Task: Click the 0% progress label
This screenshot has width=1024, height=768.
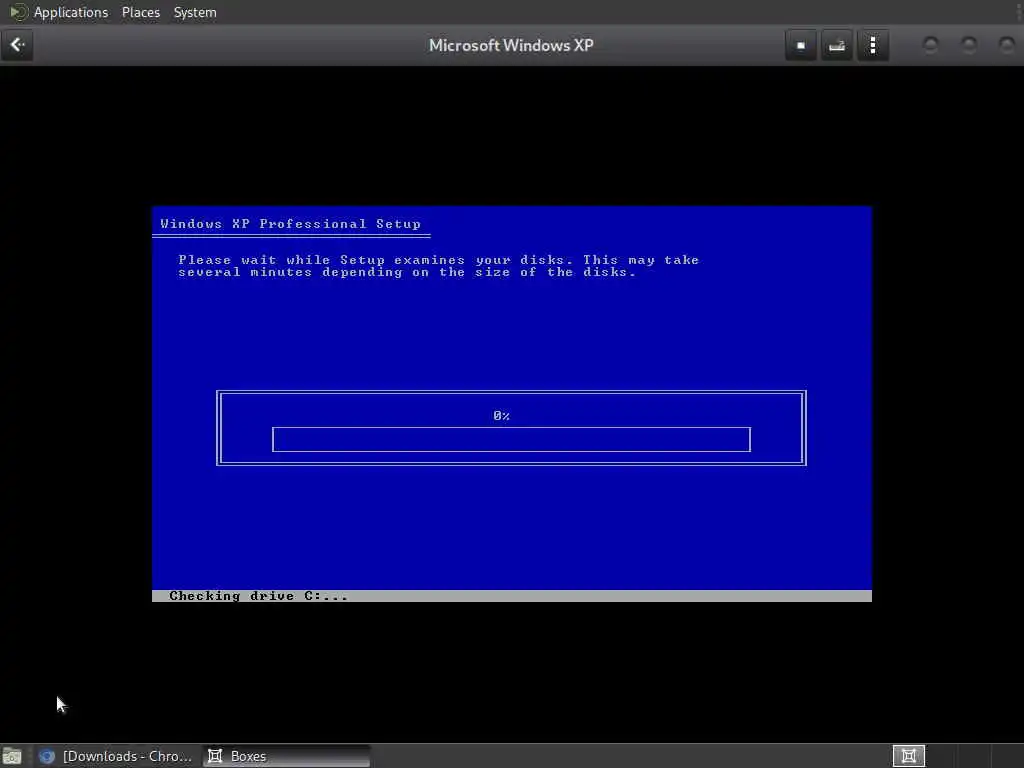Action: click(x=502, y=416)
